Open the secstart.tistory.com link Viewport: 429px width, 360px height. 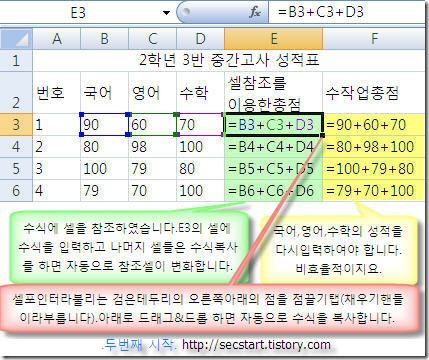pyautogui.click(x=256, y=345)
